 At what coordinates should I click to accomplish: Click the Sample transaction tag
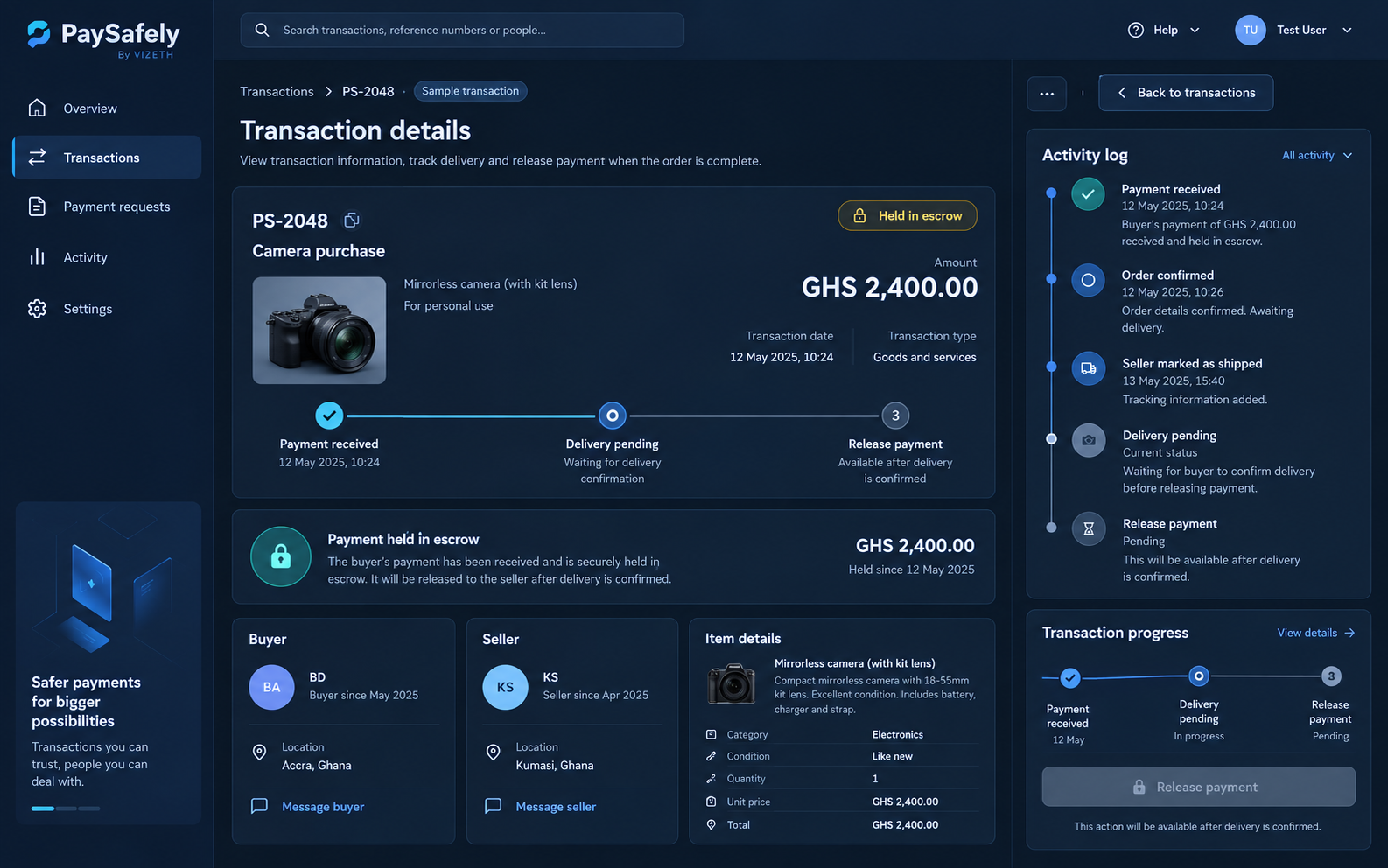[470, 91]
